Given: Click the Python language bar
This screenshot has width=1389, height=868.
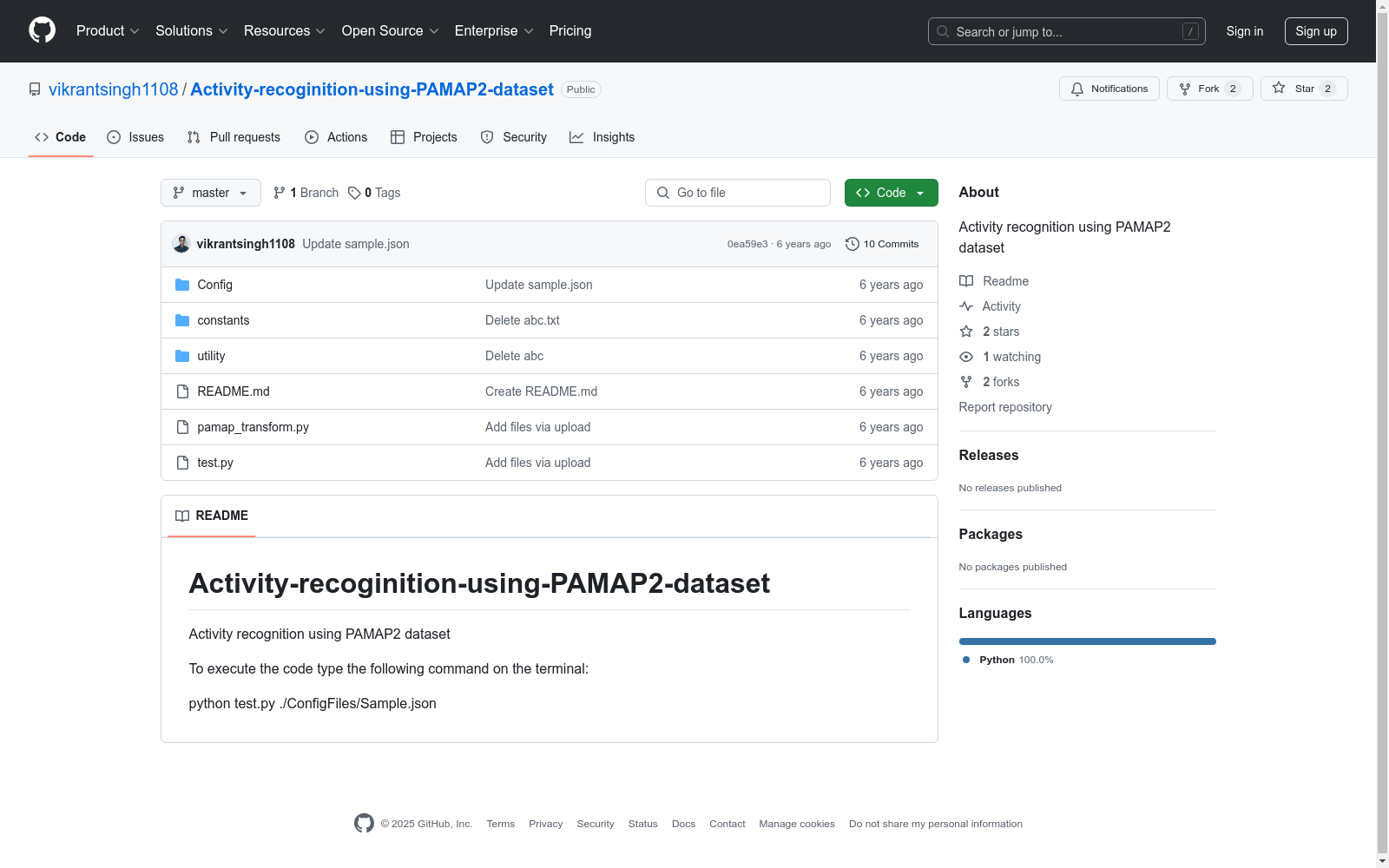Looking at the screenshot, I should (x=1087, y=641).
